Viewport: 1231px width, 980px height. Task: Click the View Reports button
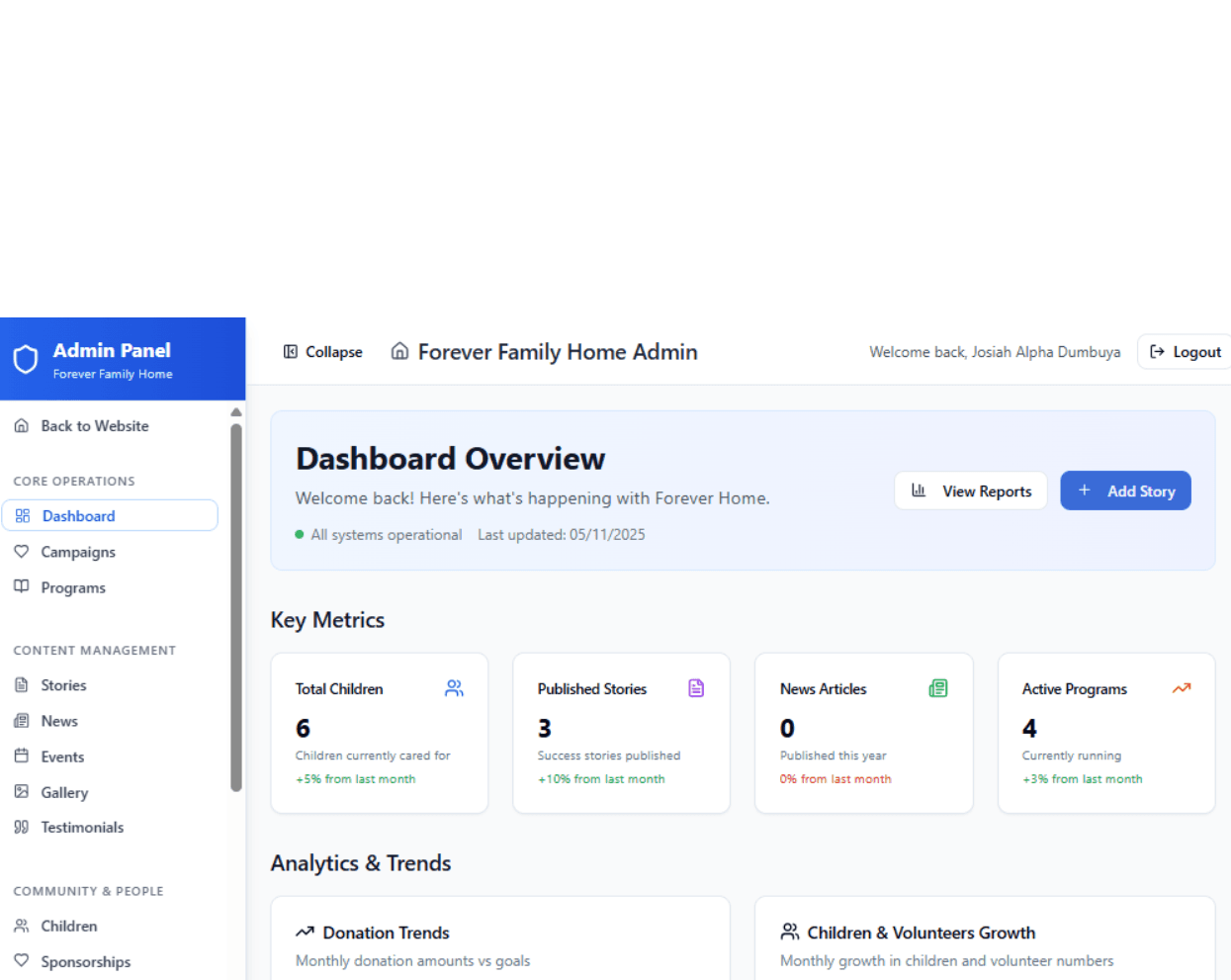(971, 490)
